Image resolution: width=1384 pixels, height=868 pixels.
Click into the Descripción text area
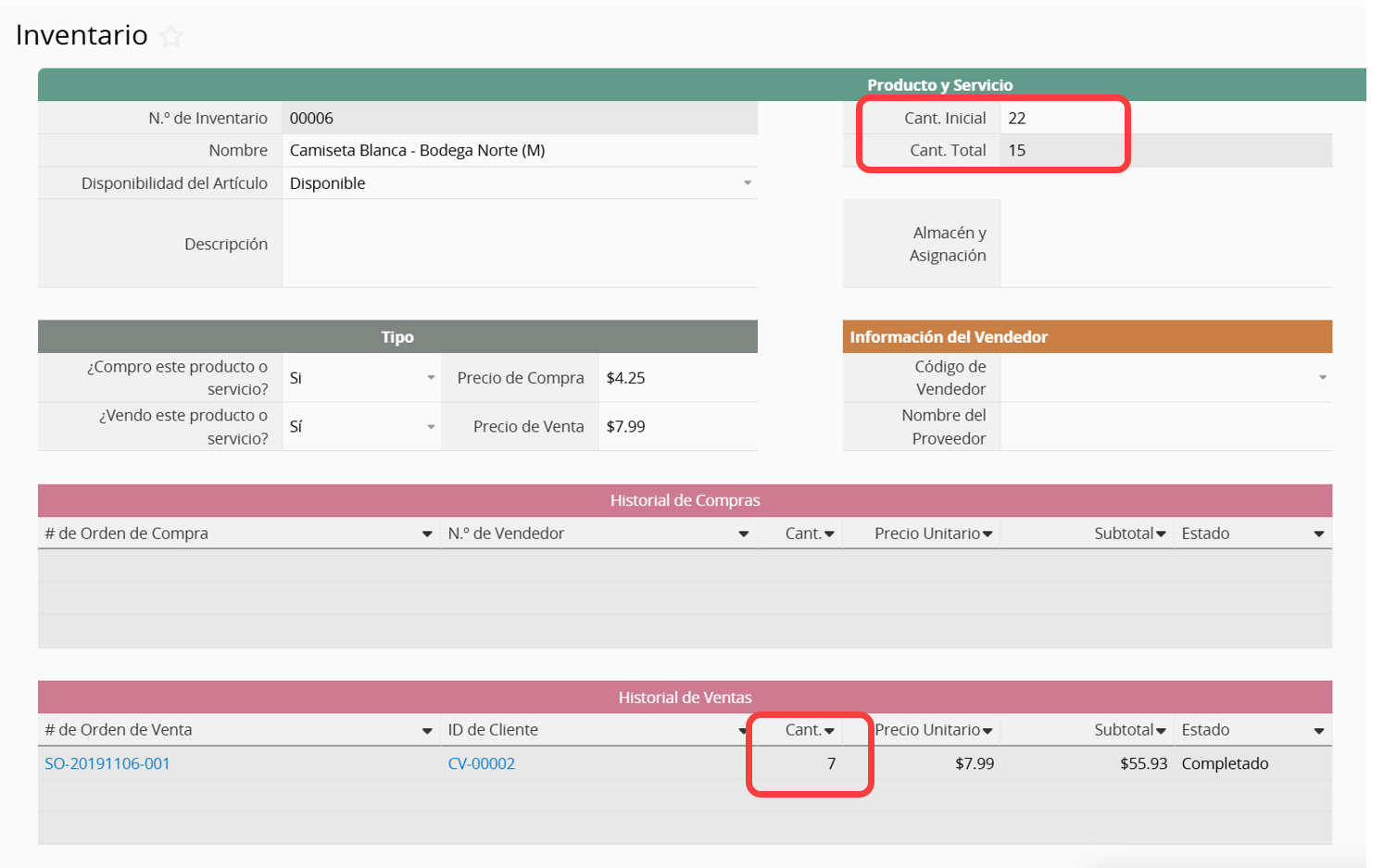coord(519,244)
